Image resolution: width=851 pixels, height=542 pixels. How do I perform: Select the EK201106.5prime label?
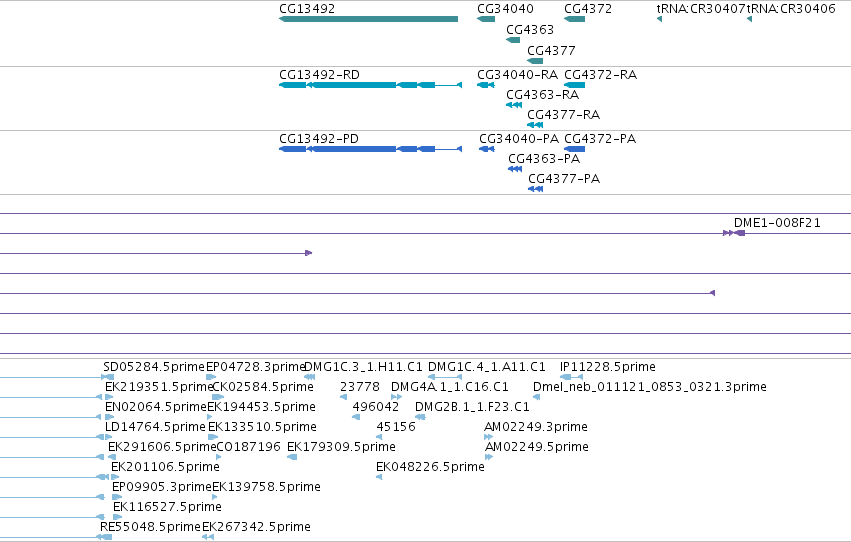pyautogui.click(x=166, y=467)
